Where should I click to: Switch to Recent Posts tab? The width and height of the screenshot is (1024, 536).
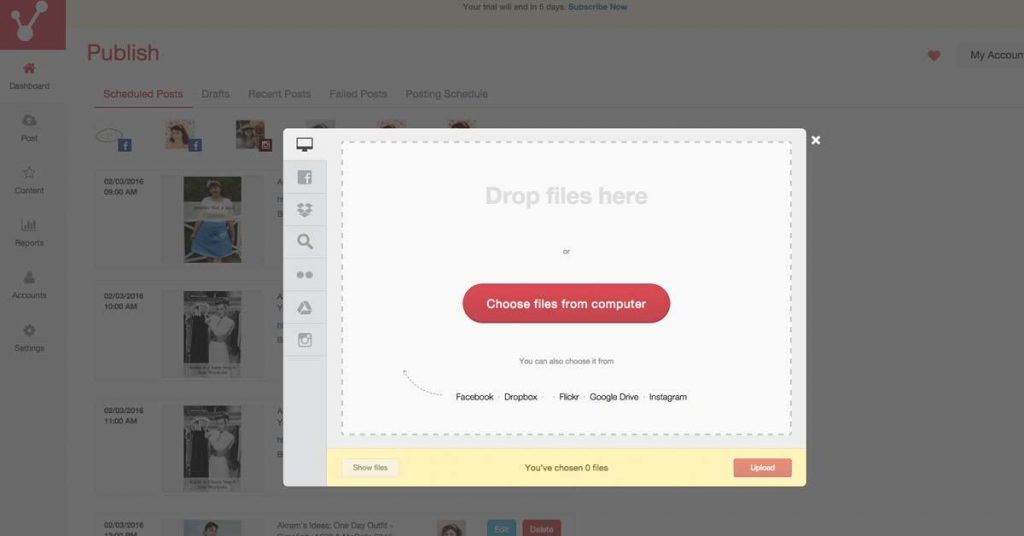[280, 94]
